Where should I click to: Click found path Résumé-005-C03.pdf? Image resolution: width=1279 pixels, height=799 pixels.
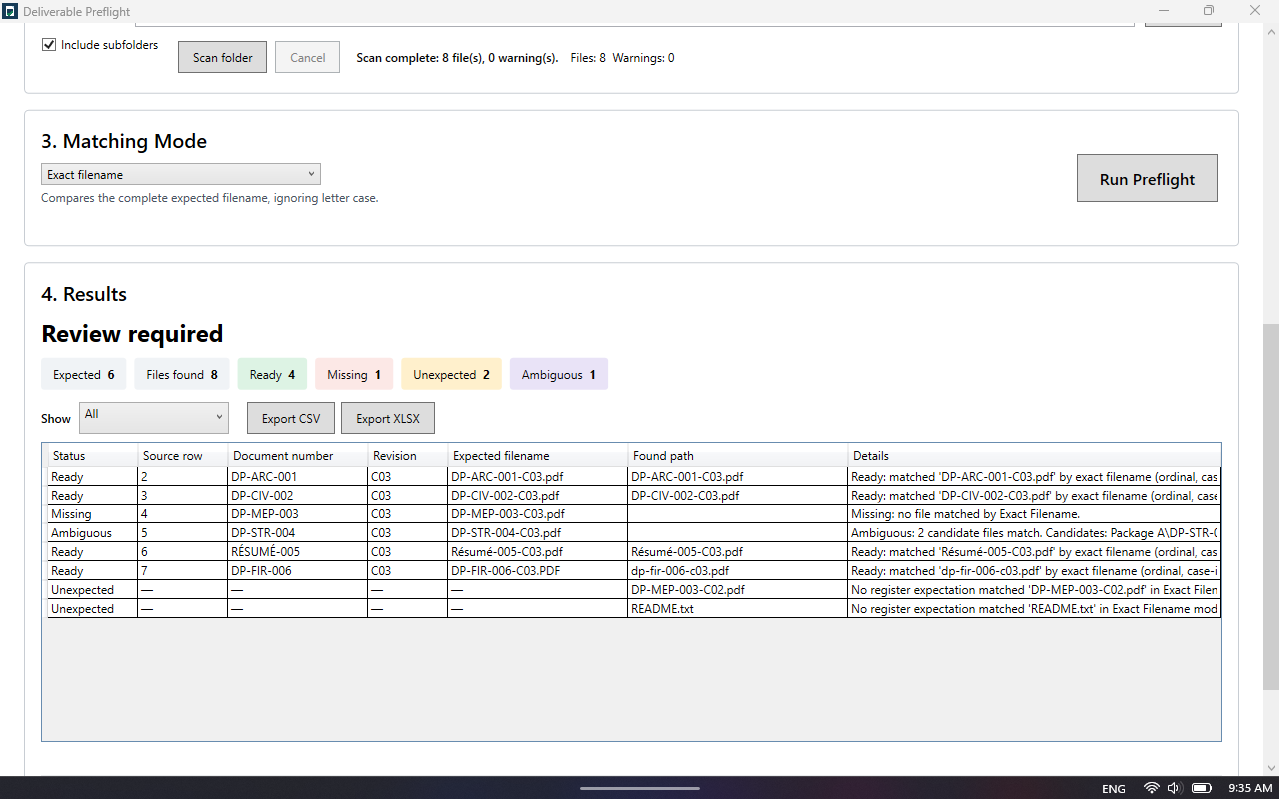[737, 552]
